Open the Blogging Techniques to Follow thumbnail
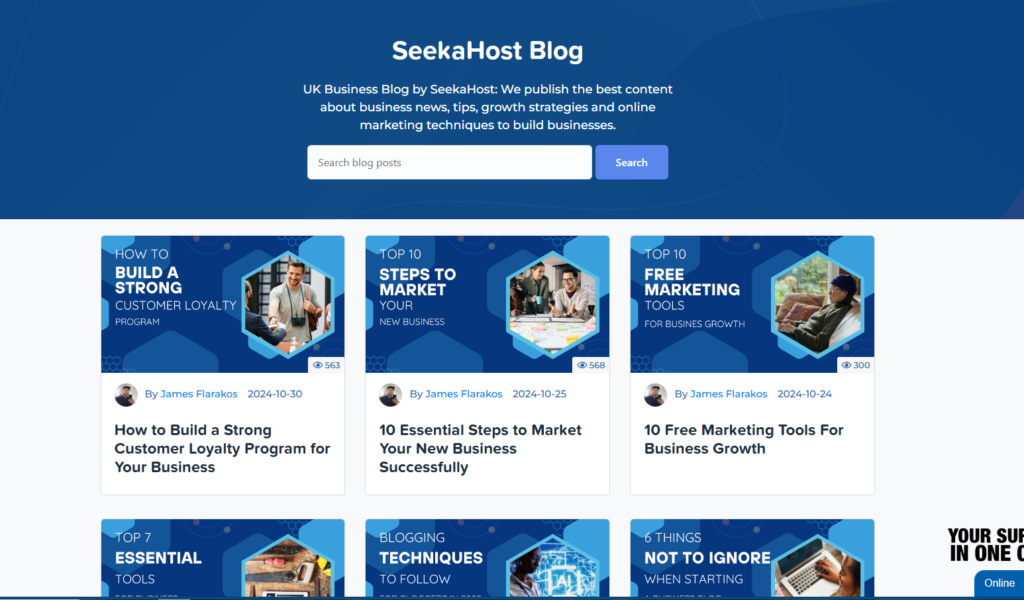 [487, 558]
